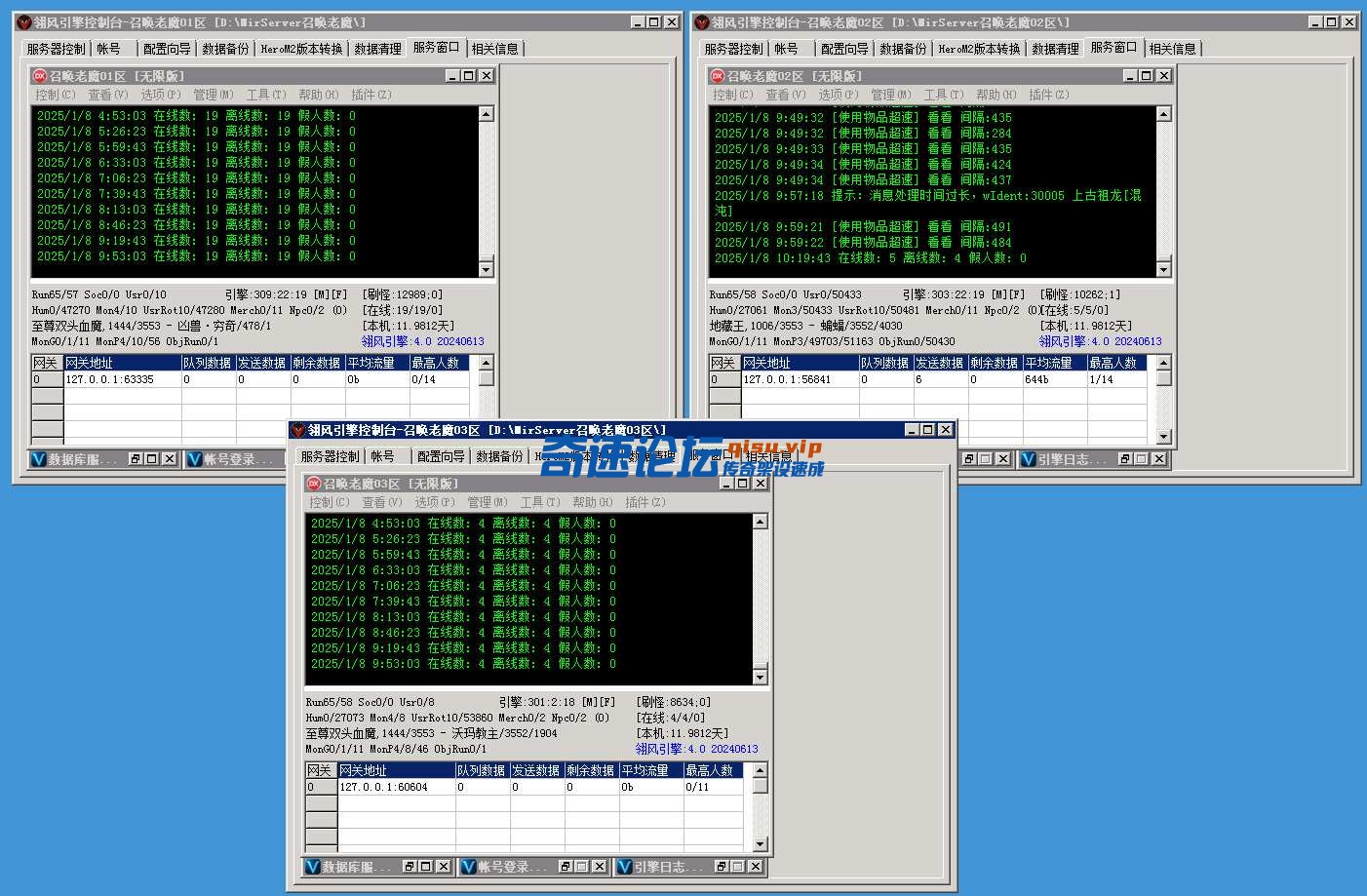Click the 644b traffic cell in 02区 table
The height and width of the screenshot is (896, 1367).
pyautogui.click(x=1054, y=379)
